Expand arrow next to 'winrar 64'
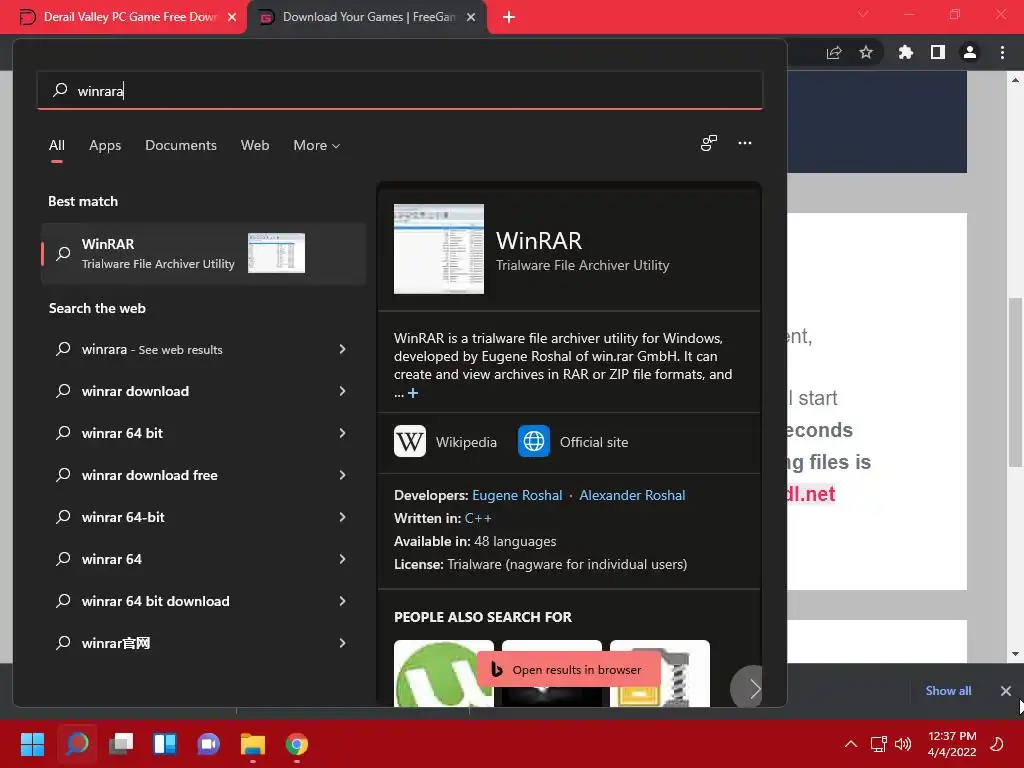The image size is (1024, 768). [x=342, y=559]
